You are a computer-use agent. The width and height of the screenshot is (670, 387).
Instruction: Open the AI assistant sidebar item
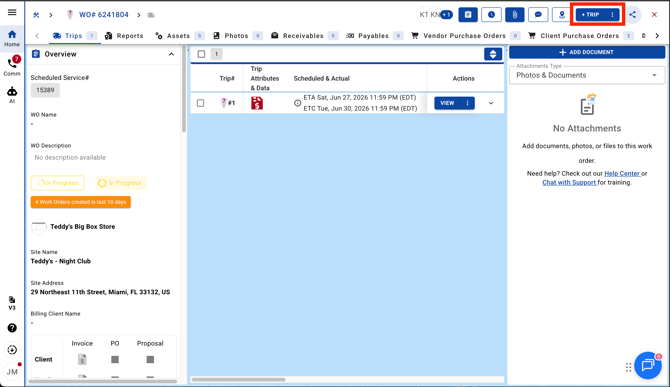(x=12, y=95)
